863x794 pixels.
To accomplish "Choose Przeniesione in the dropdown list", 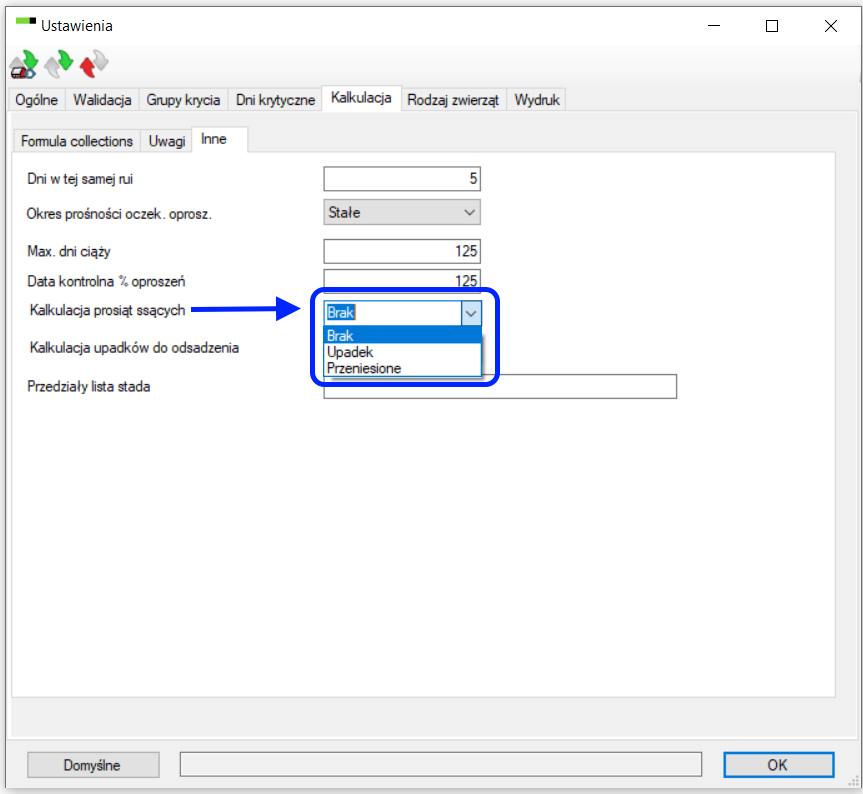I will click(402, 368).
